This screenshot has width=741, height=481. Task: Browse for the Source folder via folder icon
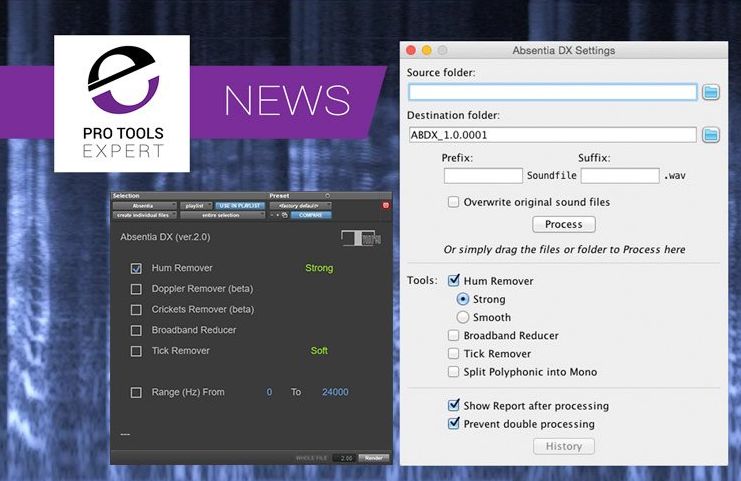(x=710, y=92)
